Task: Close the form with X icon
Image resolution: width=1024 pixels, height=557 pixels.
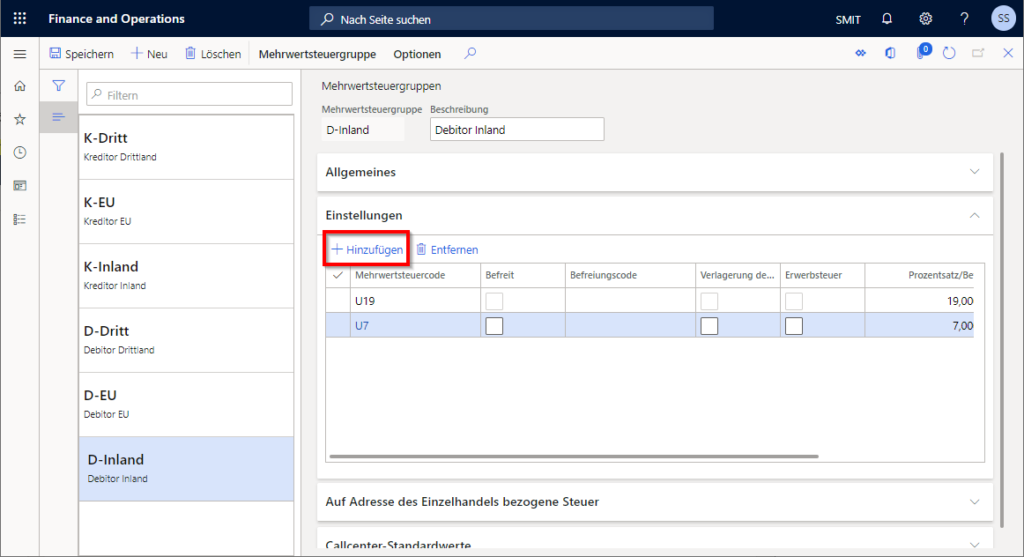Action: tap(1008, 53)
